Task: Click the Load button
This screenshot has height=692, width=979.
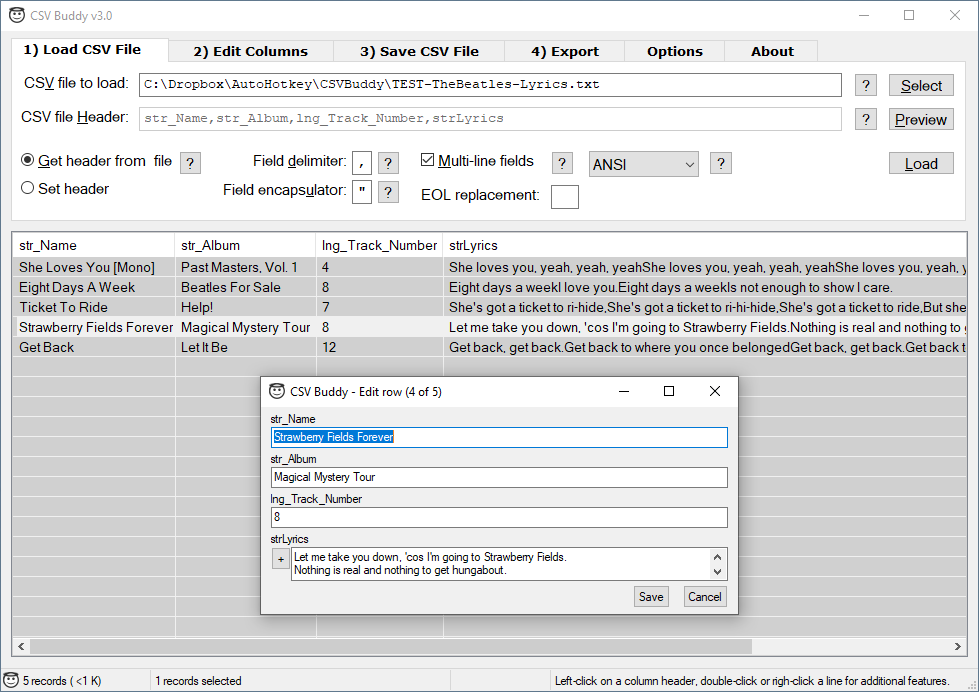Action: (921, 164)
